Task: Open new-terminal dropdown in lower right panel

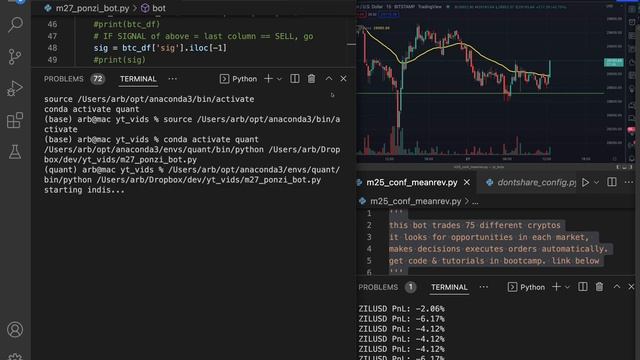Action: point(567,287)
